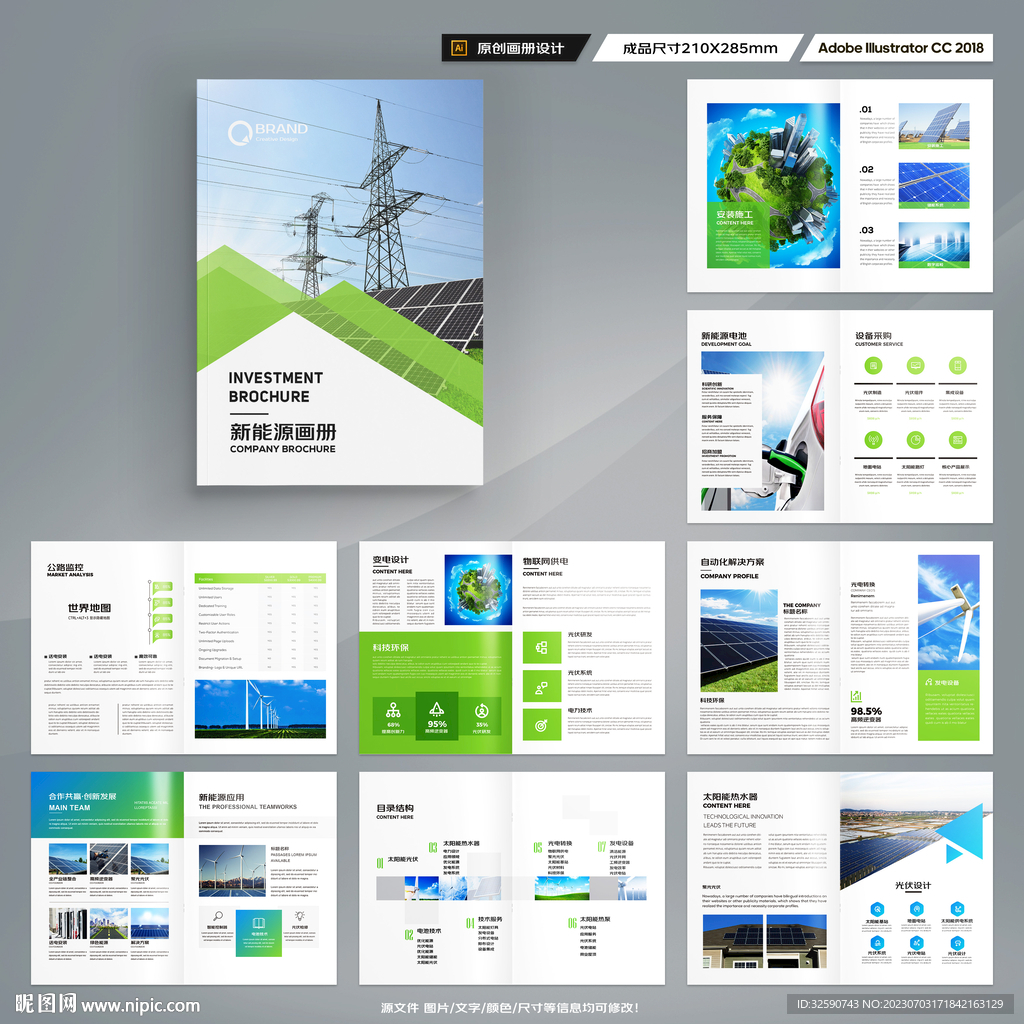Click the wind turbine field photo

pos(260,709)
